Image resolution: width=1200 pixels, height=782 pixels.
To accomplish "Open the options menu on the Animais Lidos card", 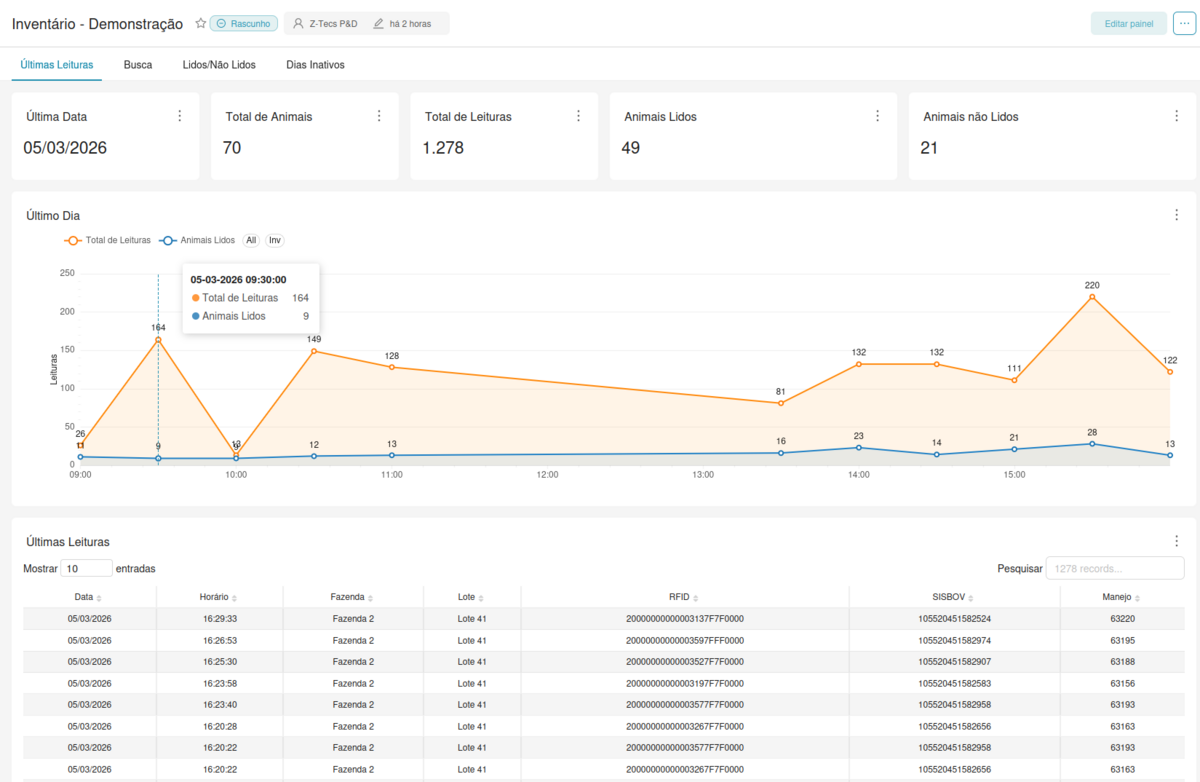I will (877, 115).
